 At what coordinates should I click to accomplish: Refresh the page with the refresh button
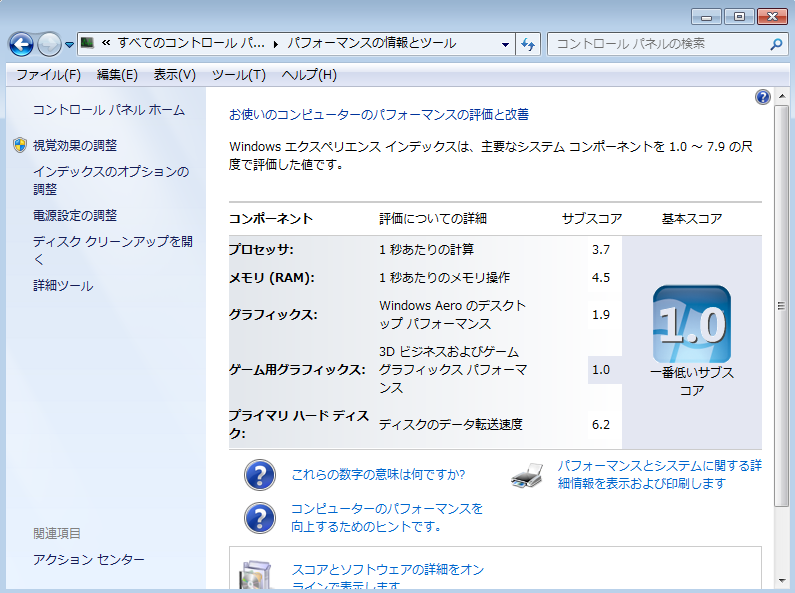(528, 44)
